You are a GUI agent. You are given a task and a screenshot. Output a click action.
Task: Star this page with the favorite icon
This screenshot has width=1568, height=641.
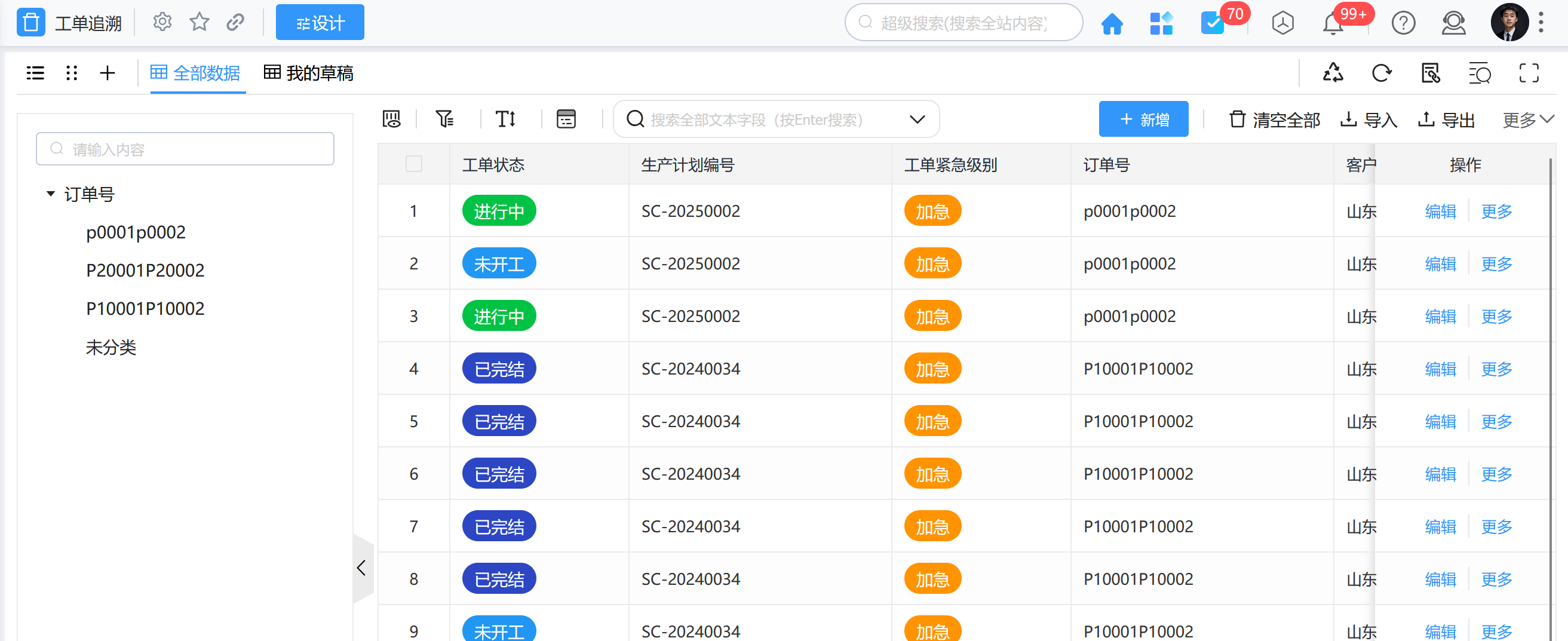199,23
